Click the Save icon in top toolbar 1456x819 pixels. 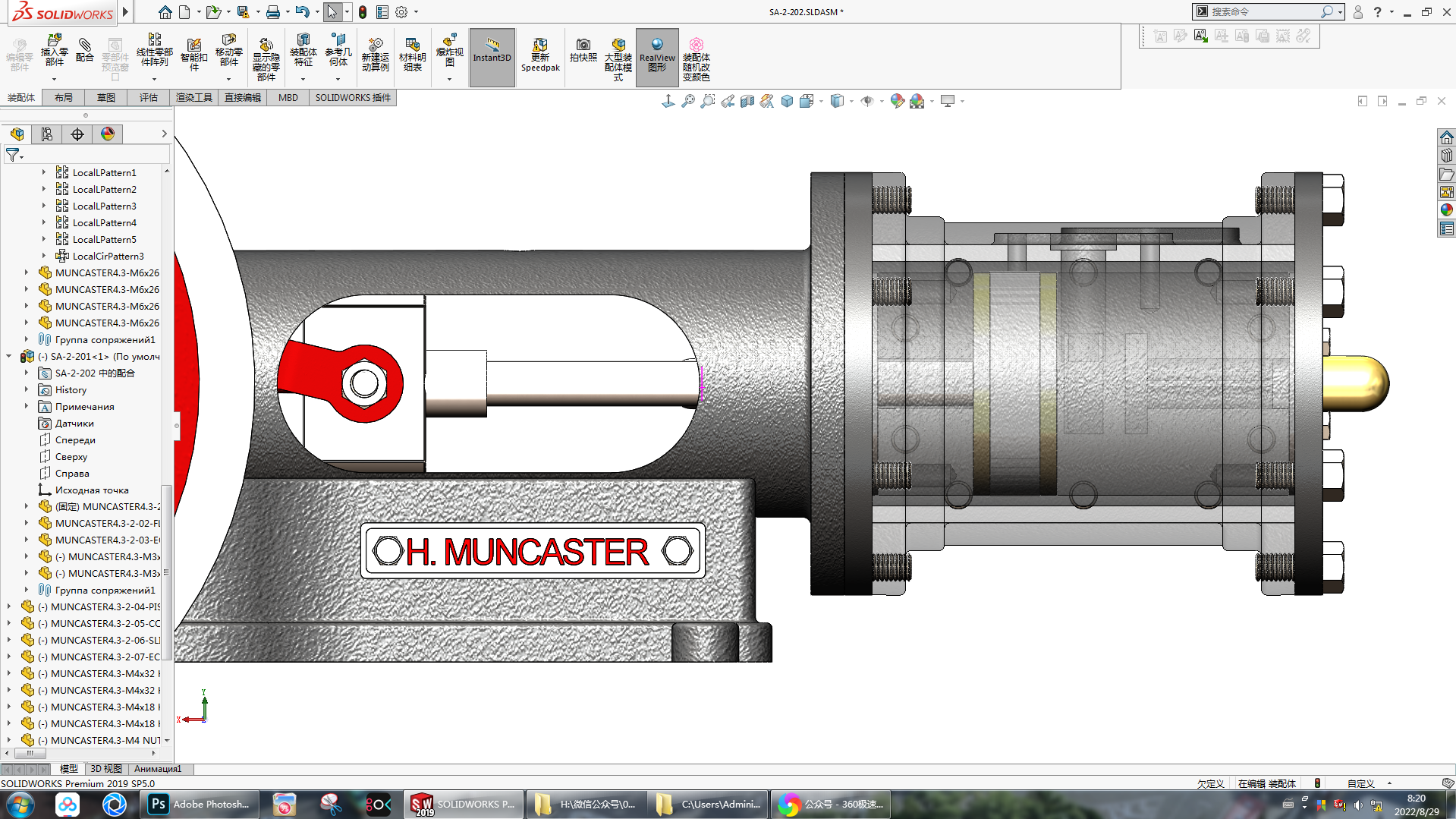[243, 12]
